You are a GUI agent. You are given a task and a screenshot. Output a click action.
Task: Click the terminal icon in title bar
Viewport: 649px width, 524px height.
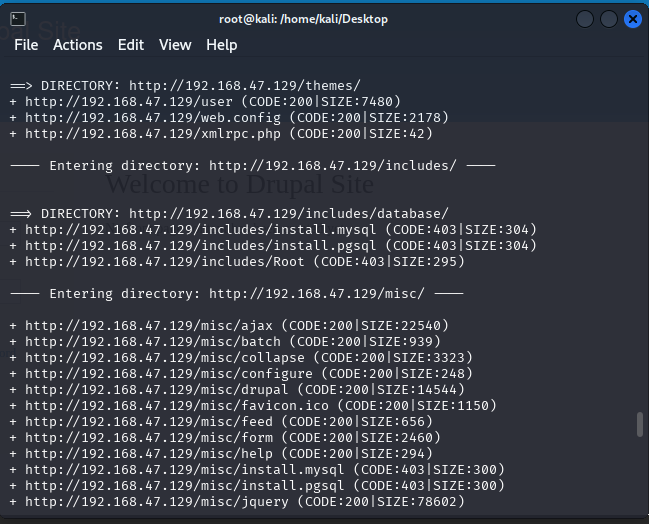click(19, 18)
